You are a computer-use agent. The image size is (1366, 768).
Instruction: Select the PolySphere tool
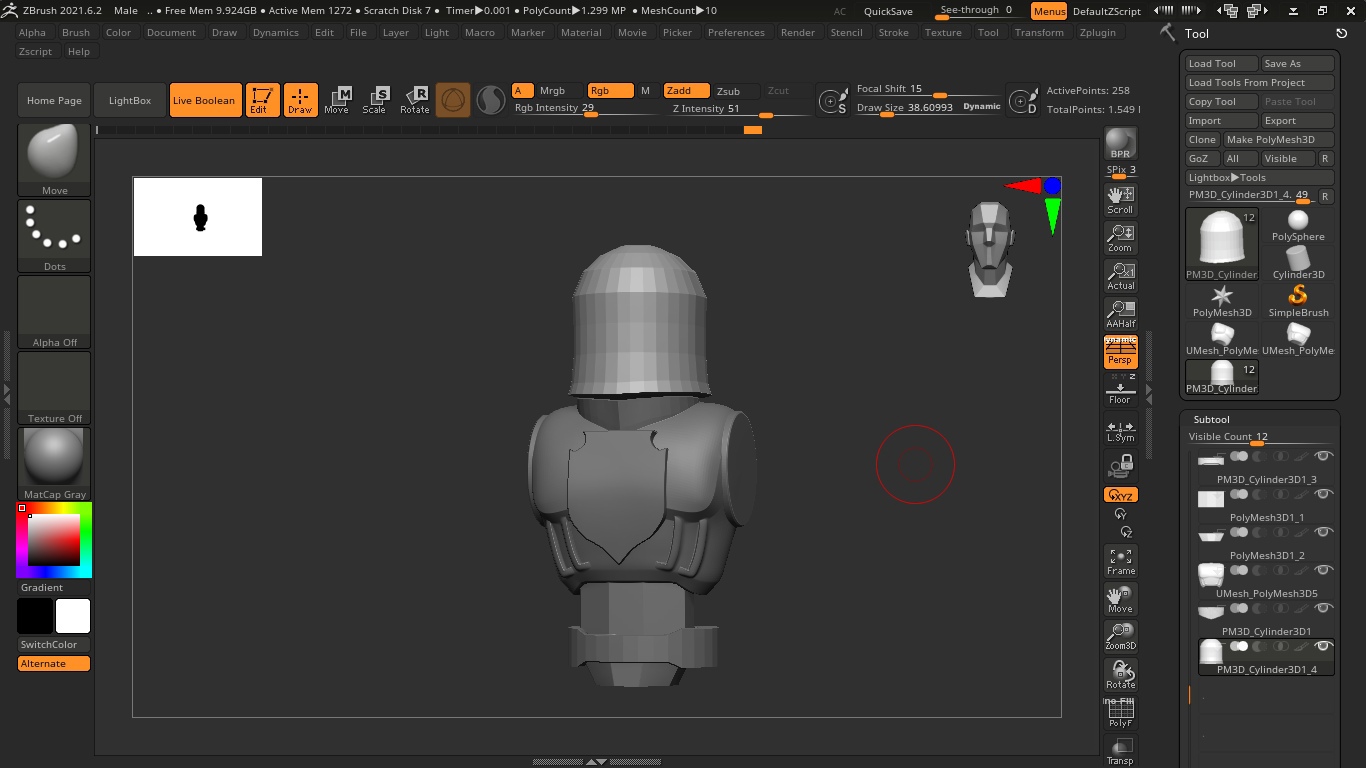(1298, 226)
